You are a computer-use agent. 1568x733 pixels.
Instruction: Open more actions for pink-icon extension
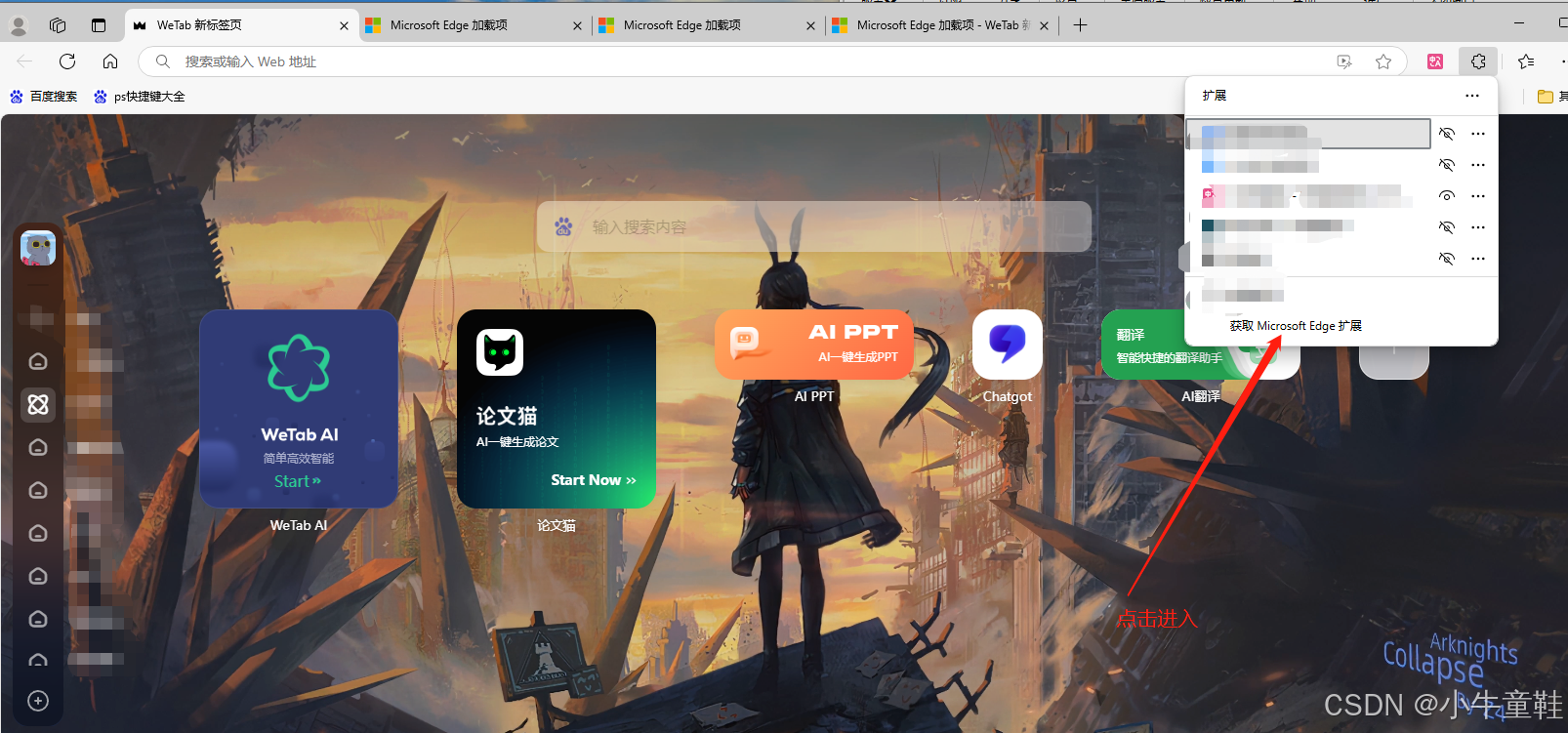click(1478, 196)
